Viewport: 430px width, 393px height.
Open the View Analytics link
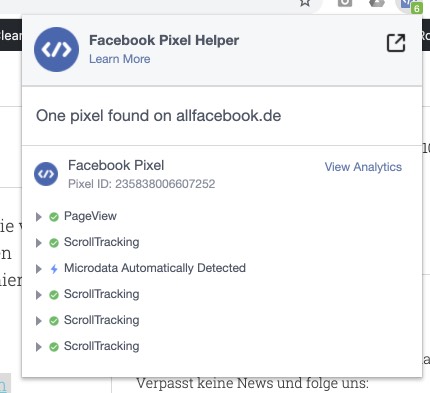[x=363, y=167]
